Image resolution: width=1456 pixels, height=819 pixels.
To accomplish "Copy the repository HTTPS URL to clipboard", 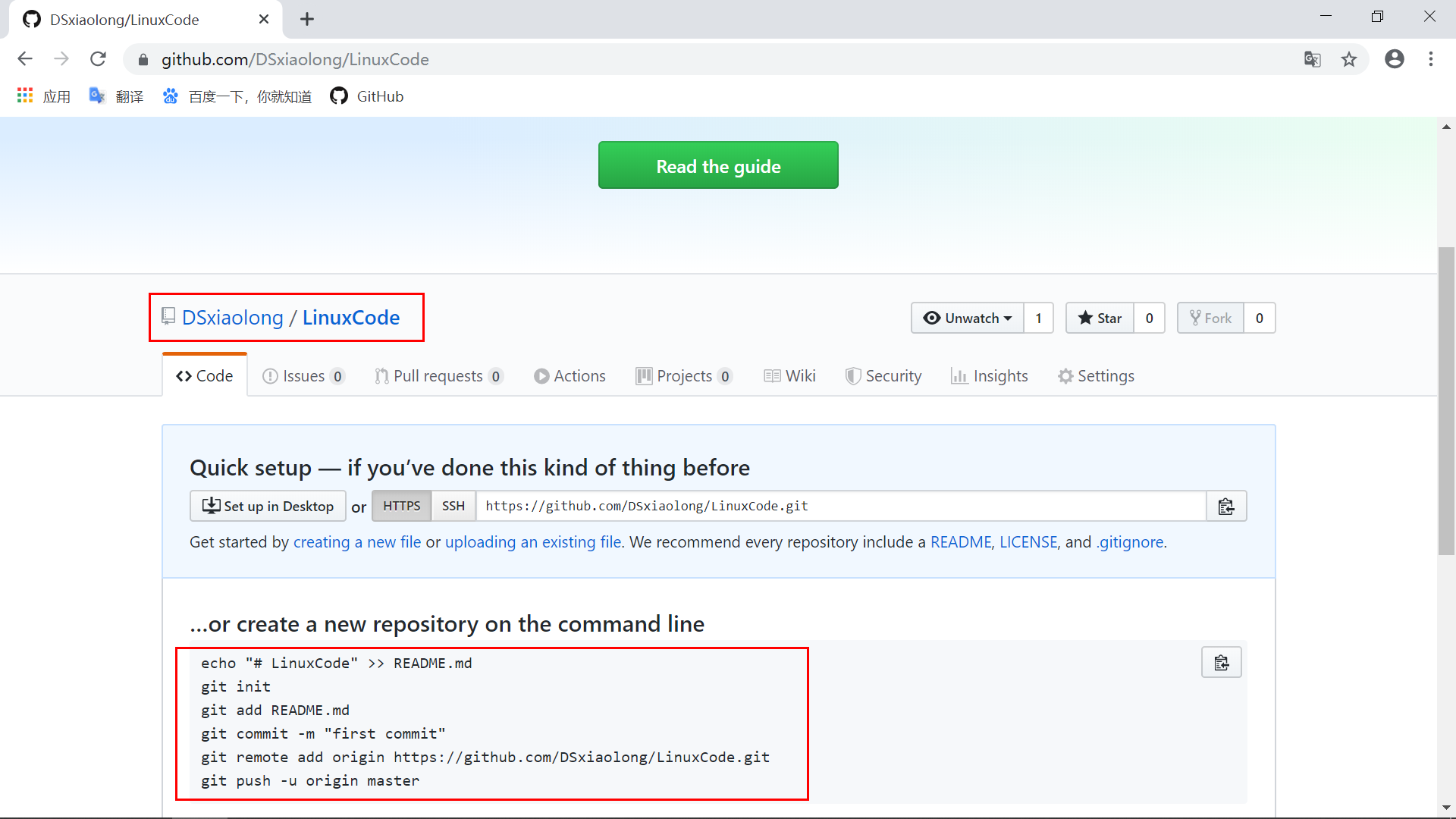I will [x=1225, y=507].
